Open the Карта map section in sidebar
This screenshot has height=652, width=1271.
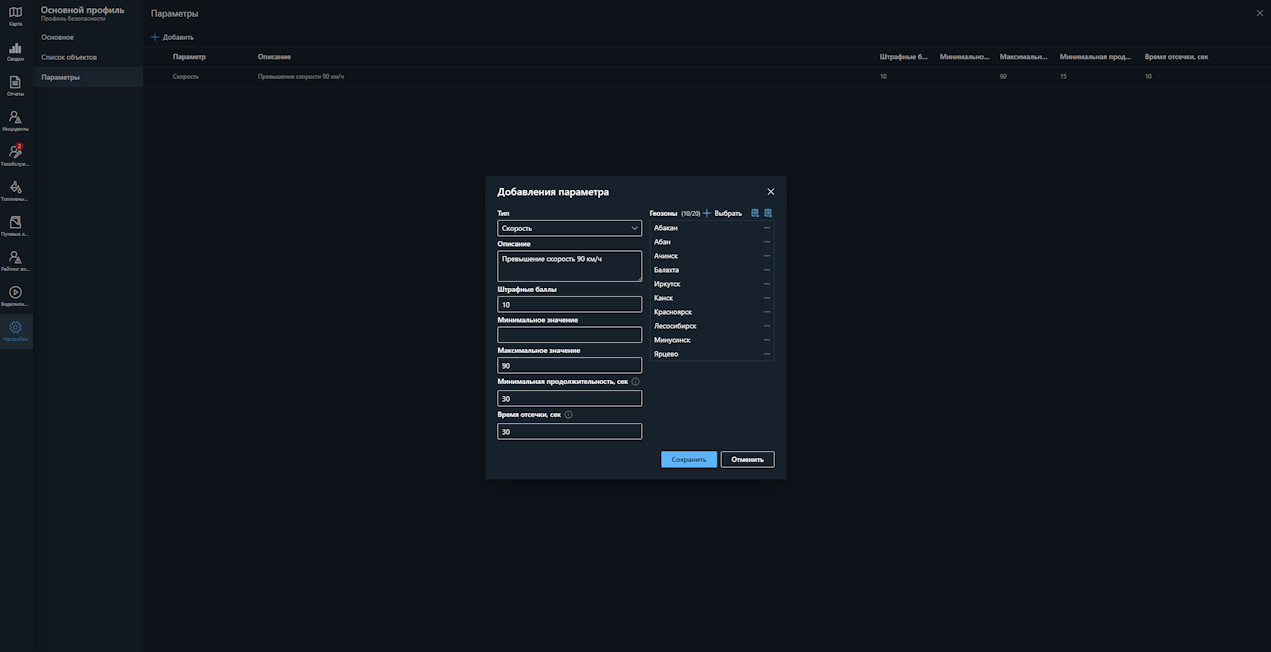pos(15,16)
